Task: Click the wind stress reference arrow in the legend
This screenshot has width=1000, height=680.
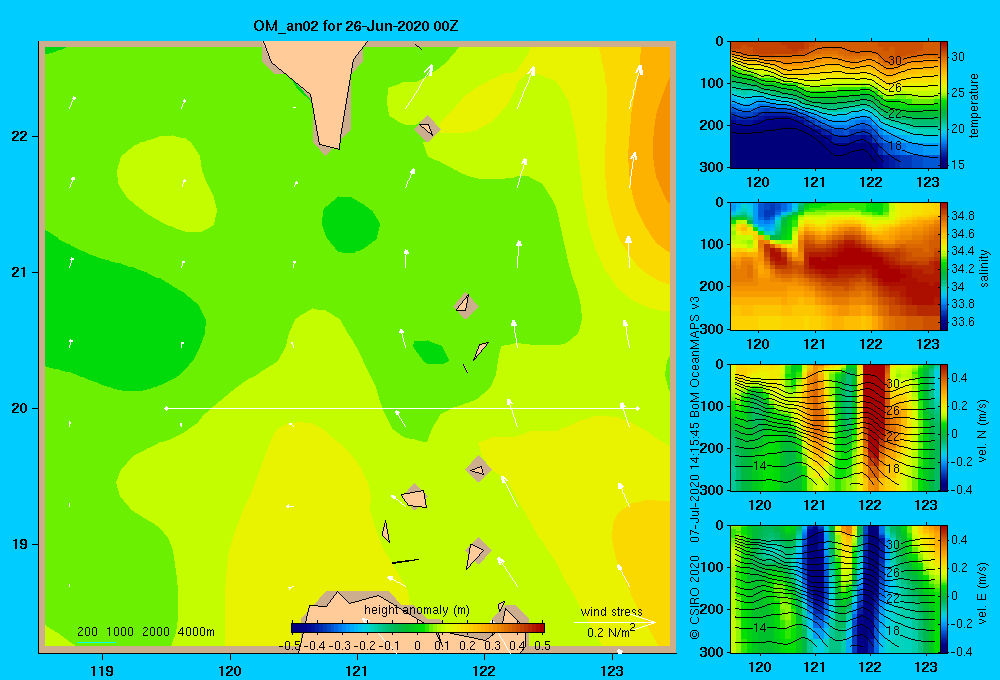Action: (x=615, y=622)
